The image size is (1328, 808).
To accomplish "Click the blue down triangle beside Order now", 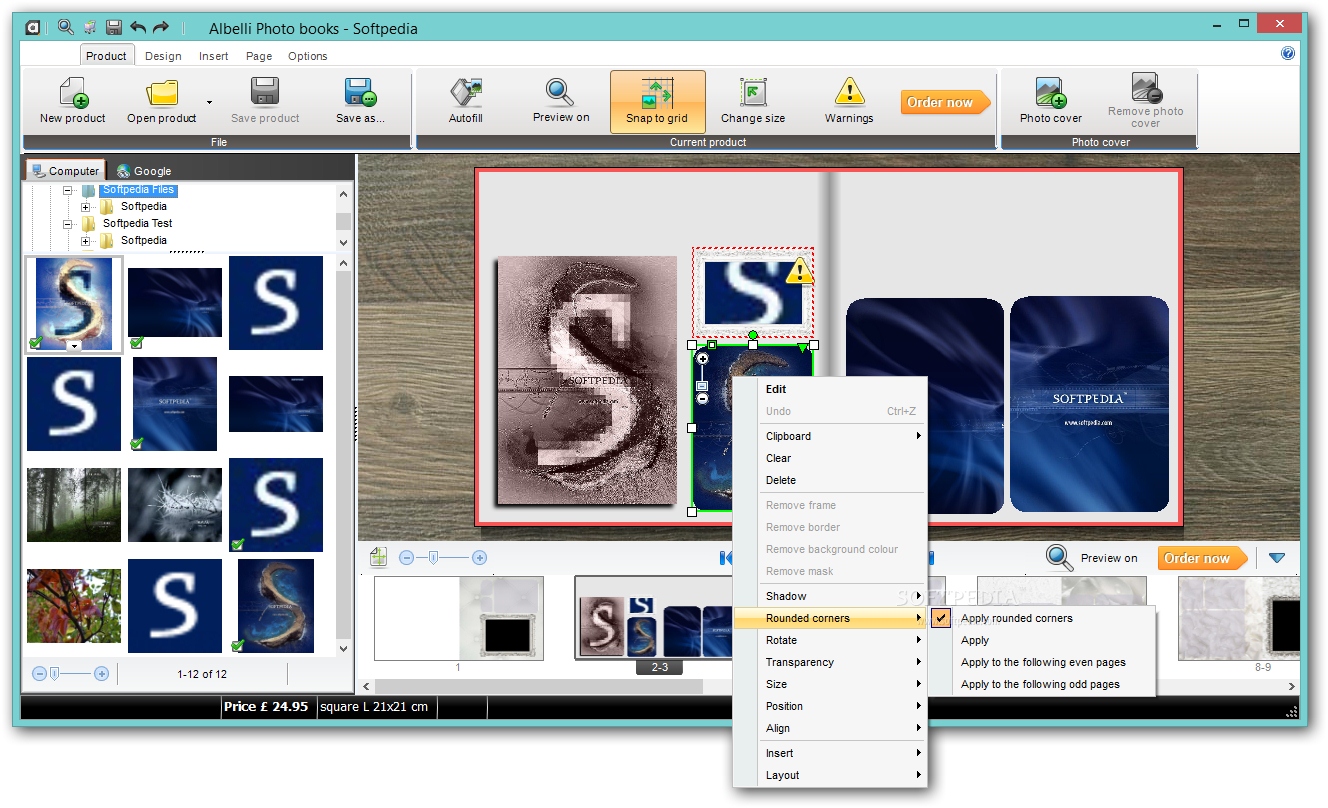I will (x=1276, y=558).
